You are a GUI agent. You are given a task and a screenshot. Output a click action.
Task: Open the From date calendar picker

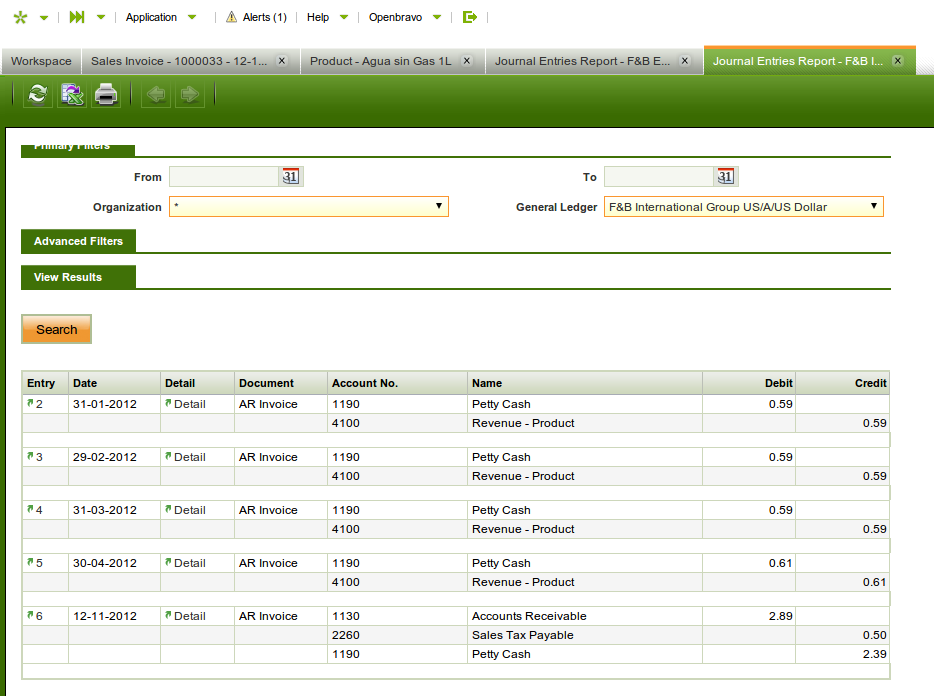[291, 177]
